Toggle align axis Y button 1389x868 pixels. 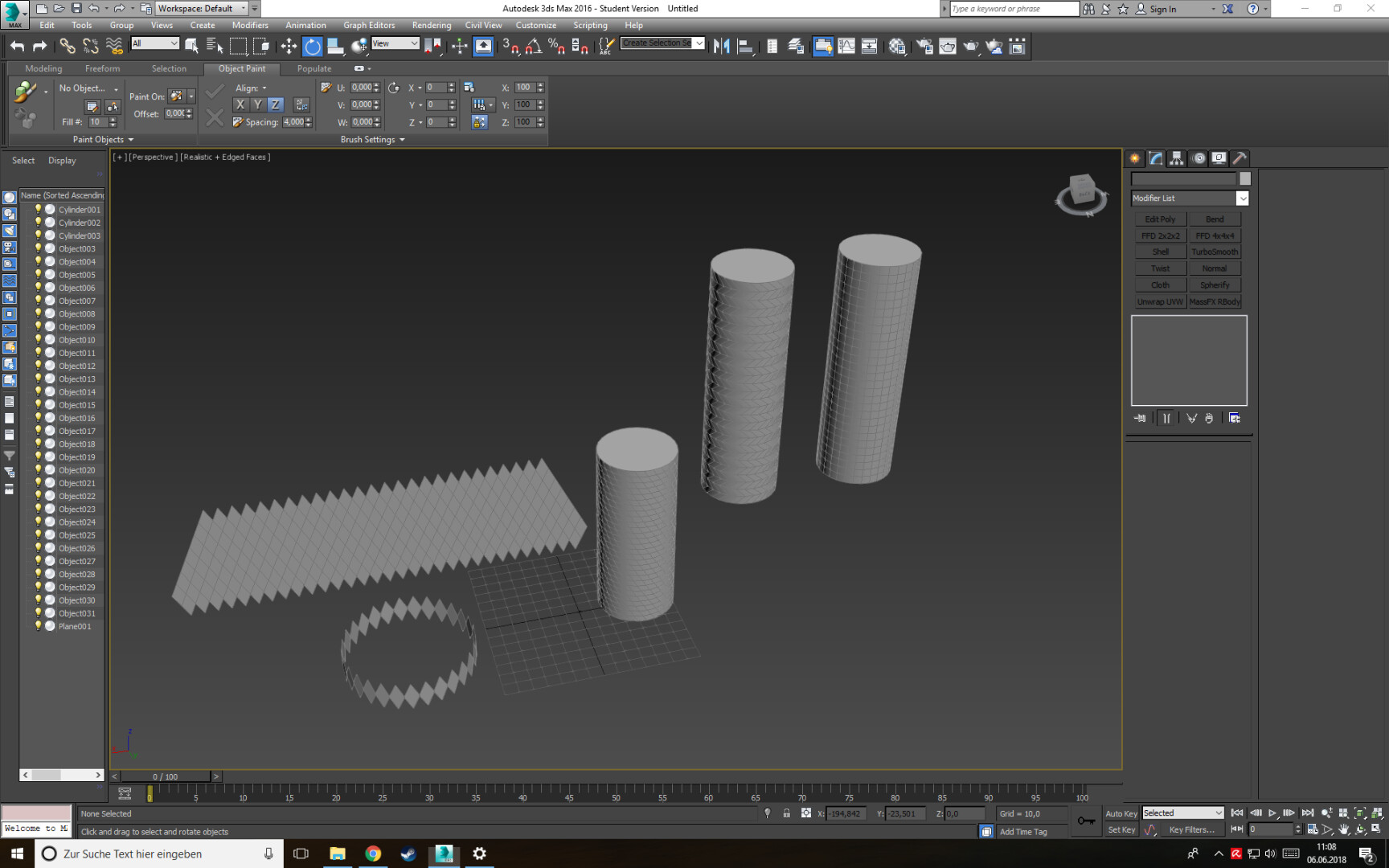click(257, 104)
